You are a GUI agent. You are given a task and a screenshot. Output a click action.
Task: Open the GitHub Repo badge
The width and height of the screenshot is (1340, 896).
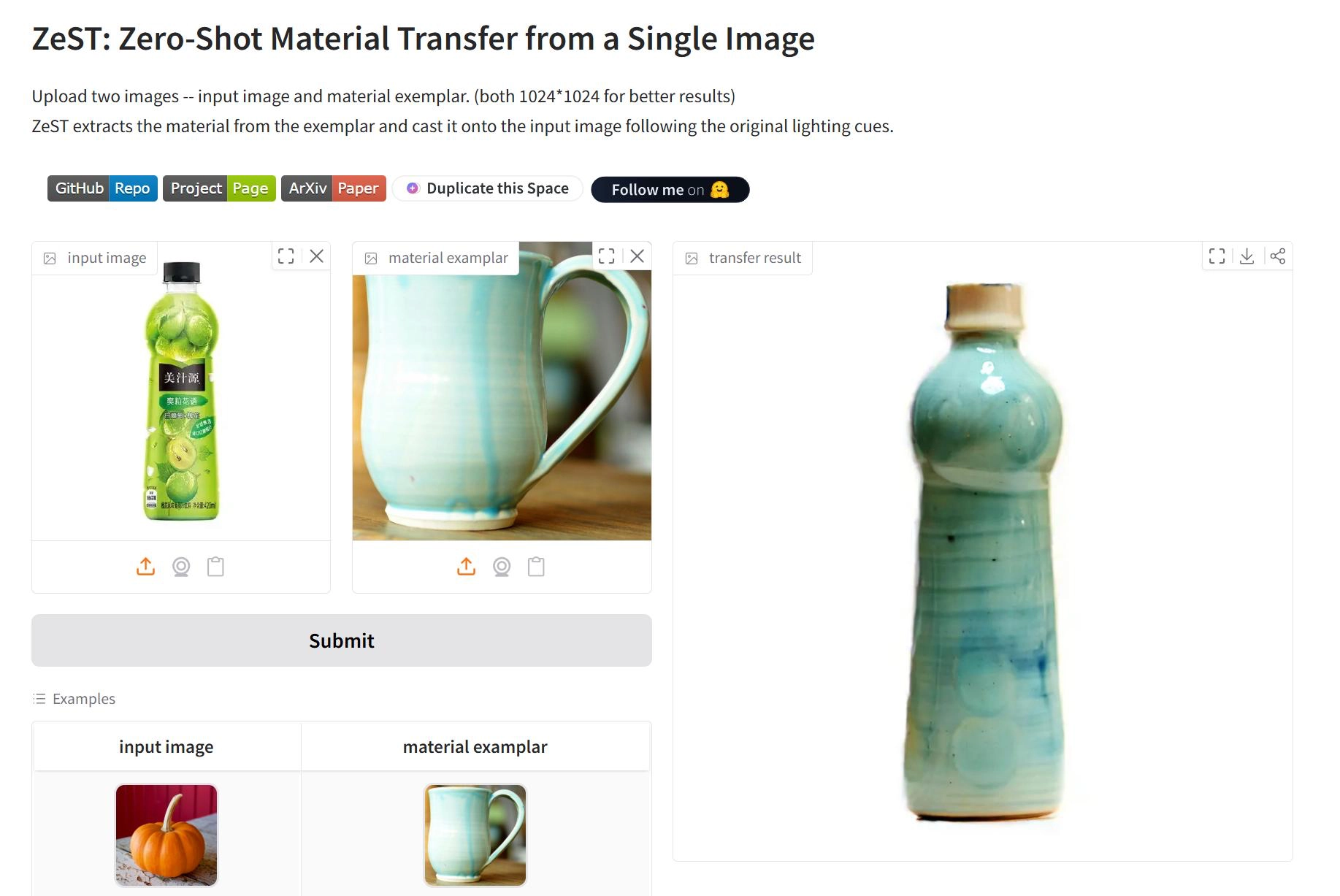102,188
